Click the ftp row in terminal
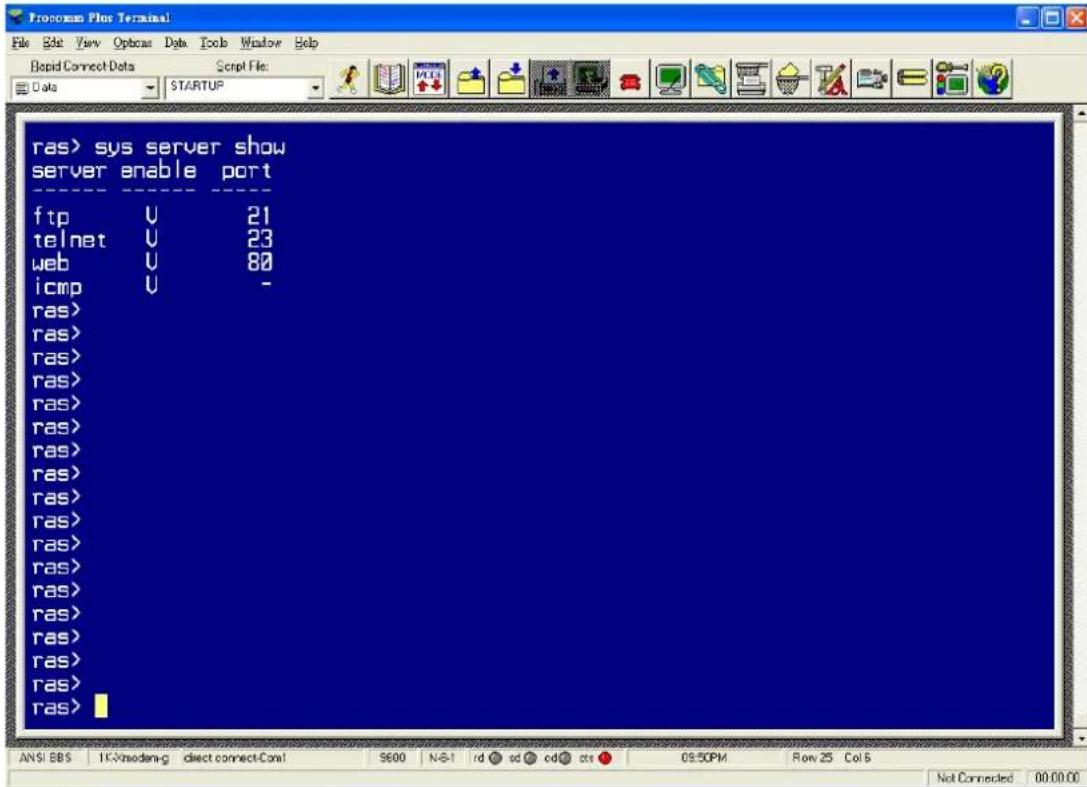Image resolution: width=1087 pixels, height=787 pixels. pyautogui.click(x=151, y=217)
